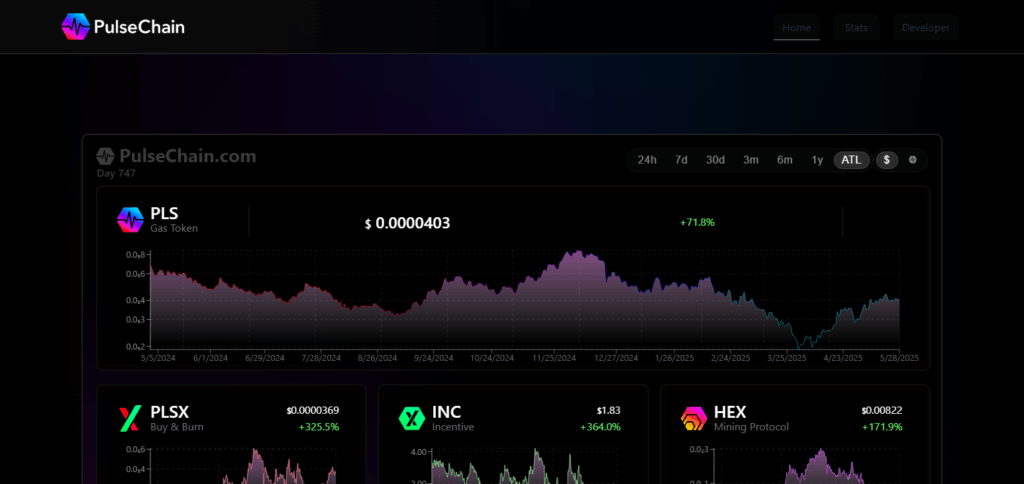
Task: Select the 3m time range
Action: click(x=750, y=160)
